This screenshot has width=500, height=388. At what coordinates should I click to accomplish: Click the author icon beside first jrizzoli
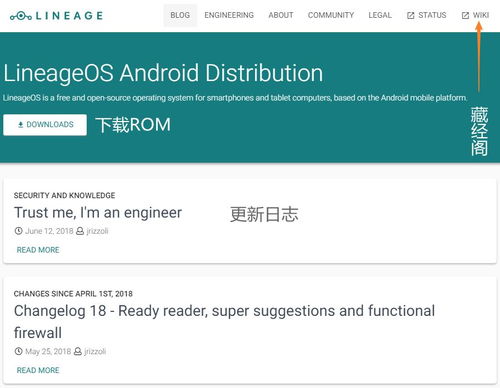[80, 231]
